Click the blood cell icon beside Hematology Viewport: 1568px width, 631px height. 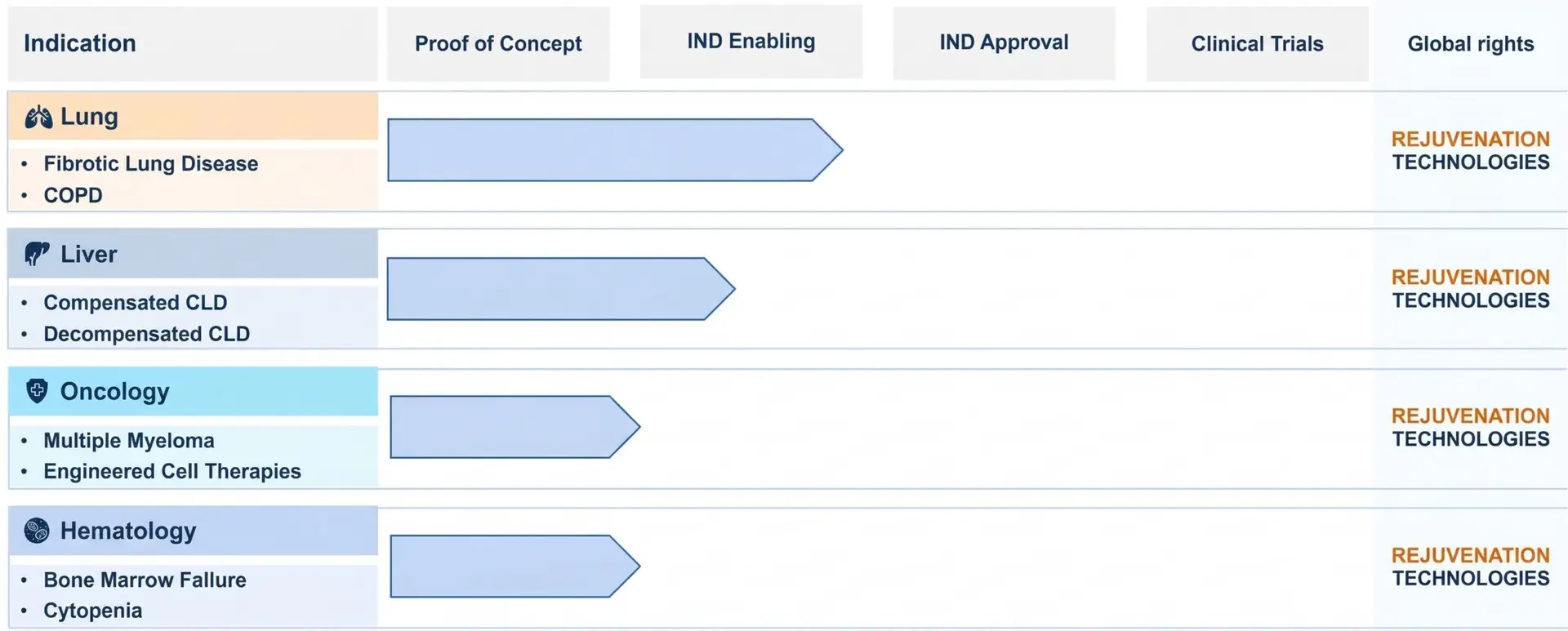pos(37,531)
